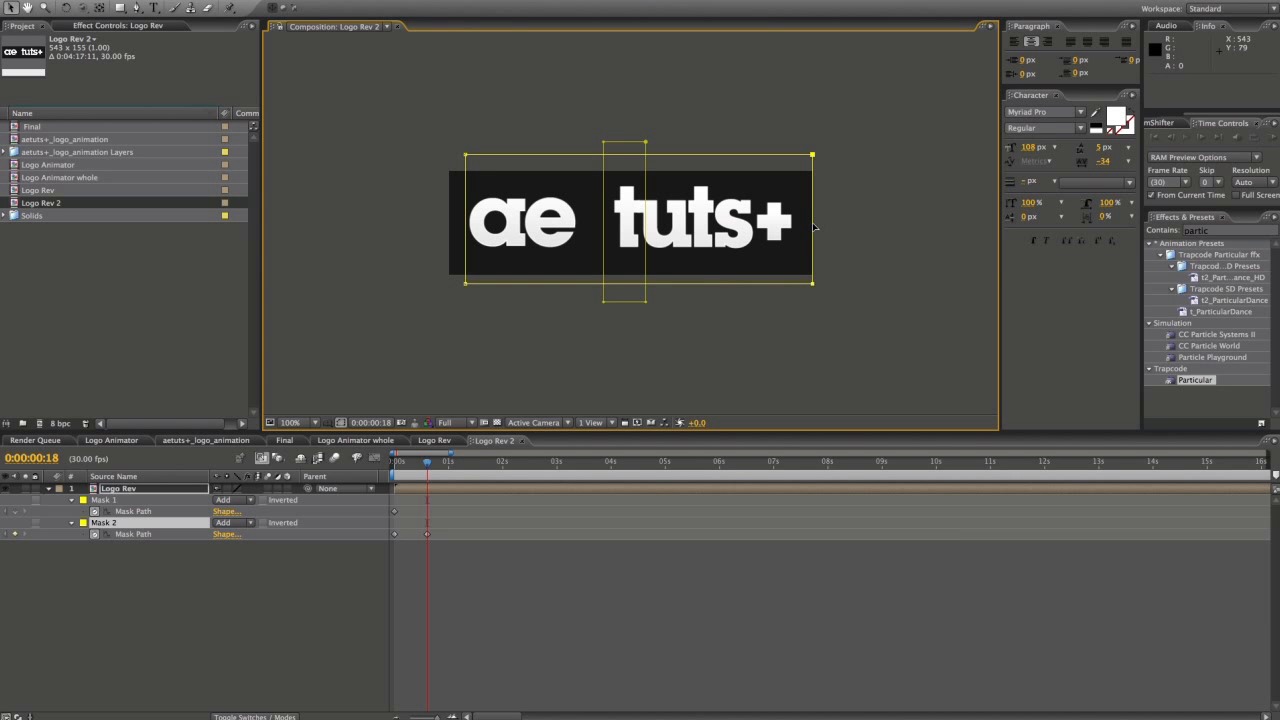
Task: Toggle Full Screen checkbox in Time Controls
Action: point(1236,195)
